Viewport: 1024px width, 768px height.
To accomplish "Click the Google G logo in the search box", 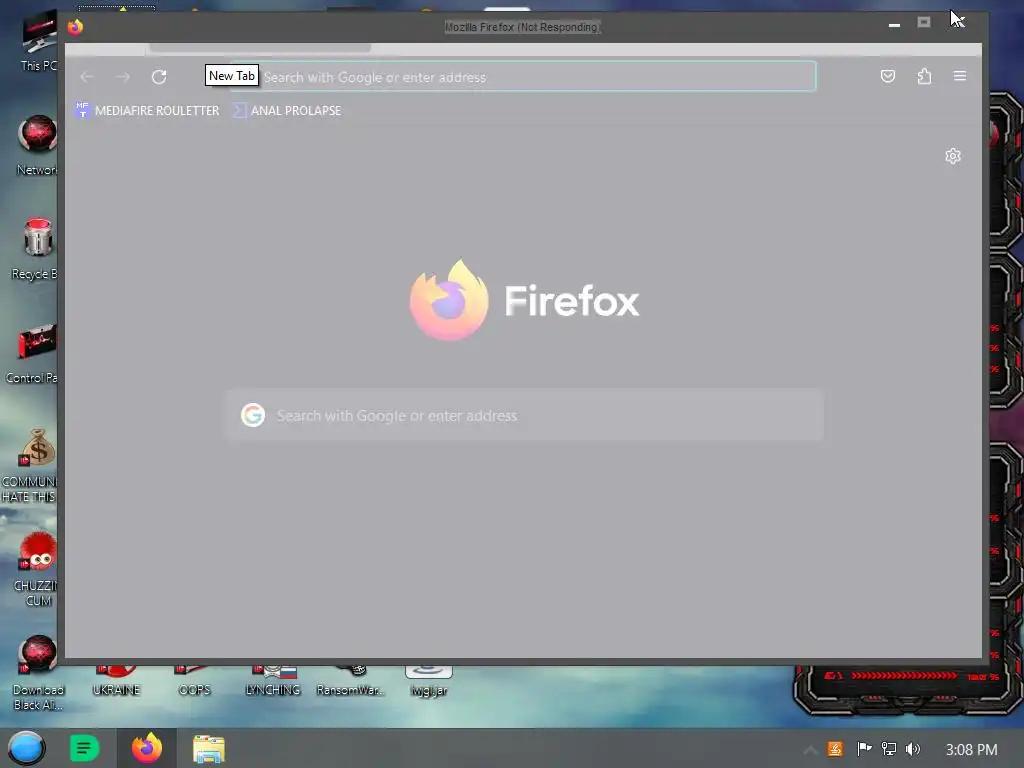I will click(x=253, y=415).
